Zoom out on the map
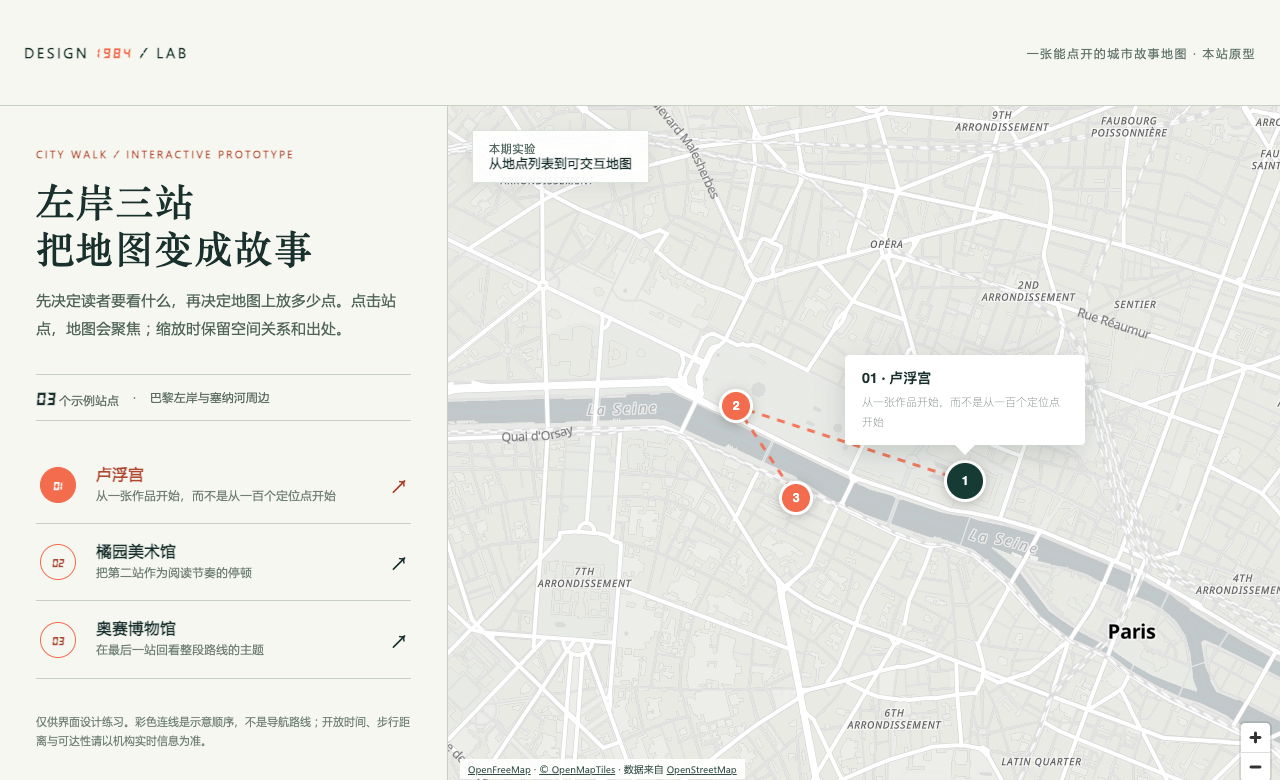 point(1255,767)
